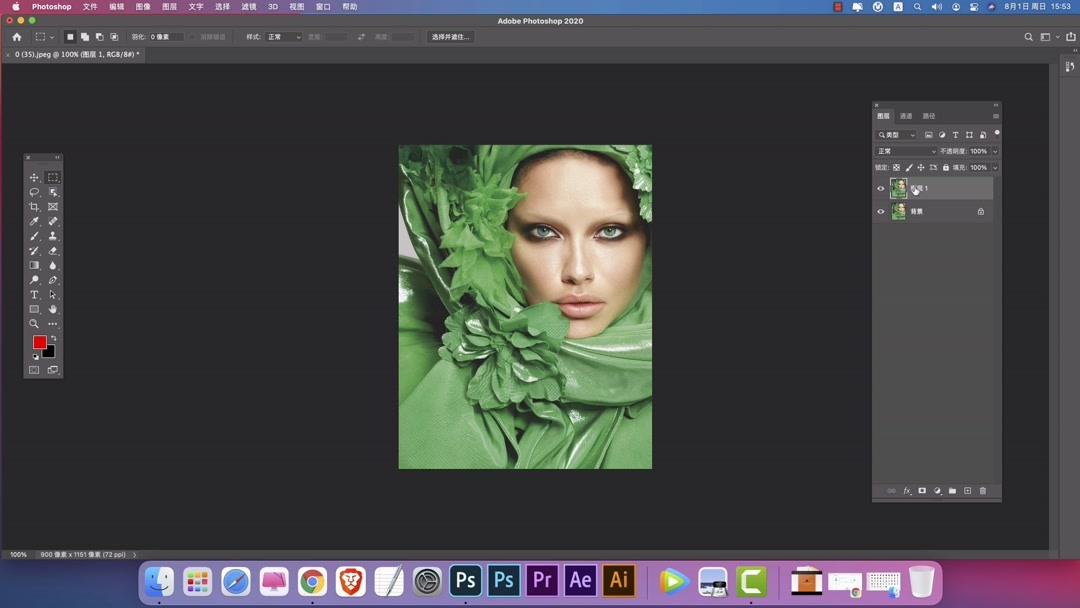
Task: Activate the Zoom tool
Action: 34,323
